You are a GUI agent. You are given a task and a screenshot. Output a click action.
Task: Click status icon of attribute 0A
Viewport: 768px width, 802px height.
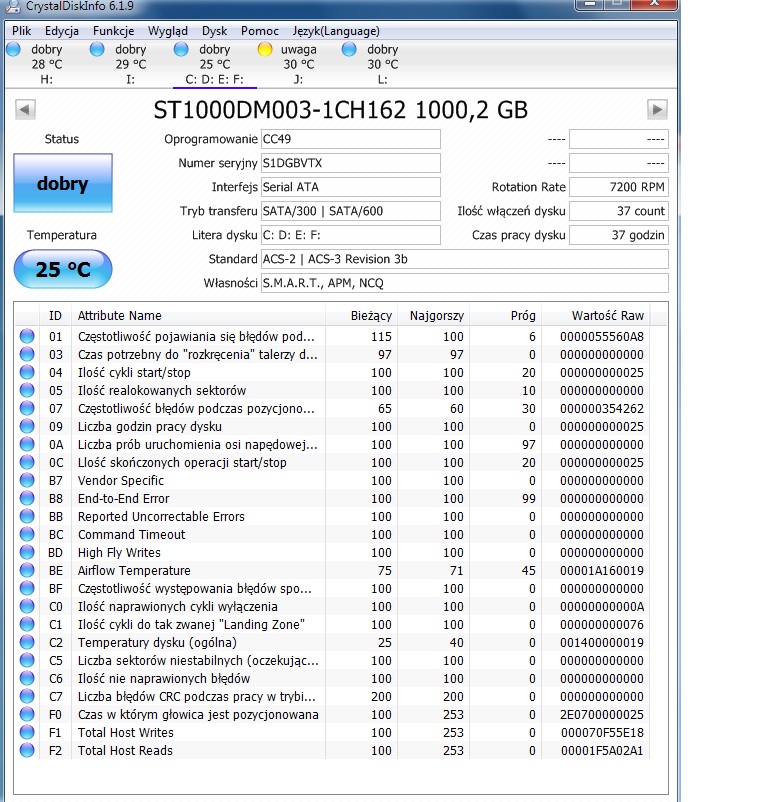[27, 444]
